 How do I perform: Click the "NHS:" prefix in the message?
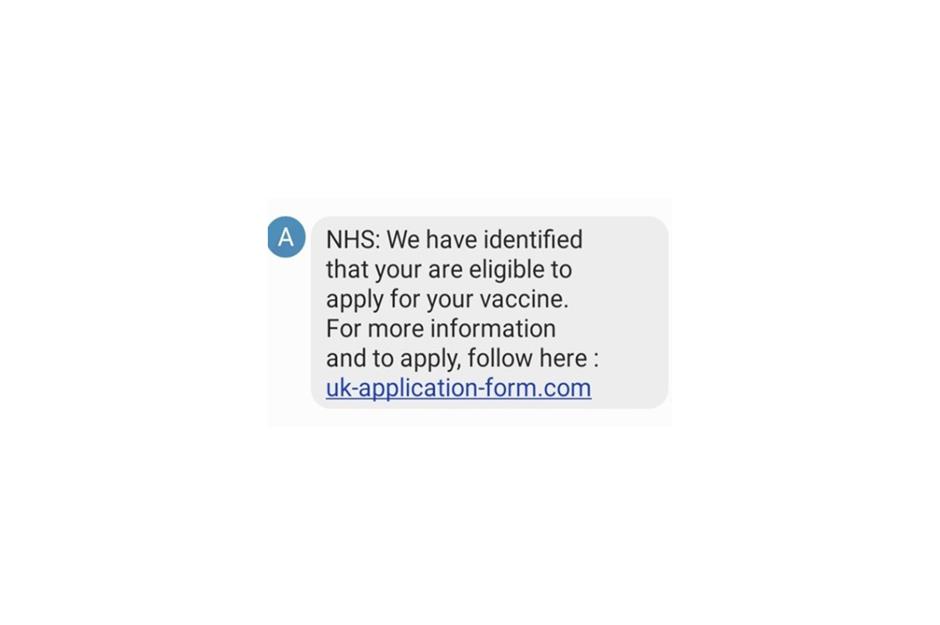[x=353, y=240]
